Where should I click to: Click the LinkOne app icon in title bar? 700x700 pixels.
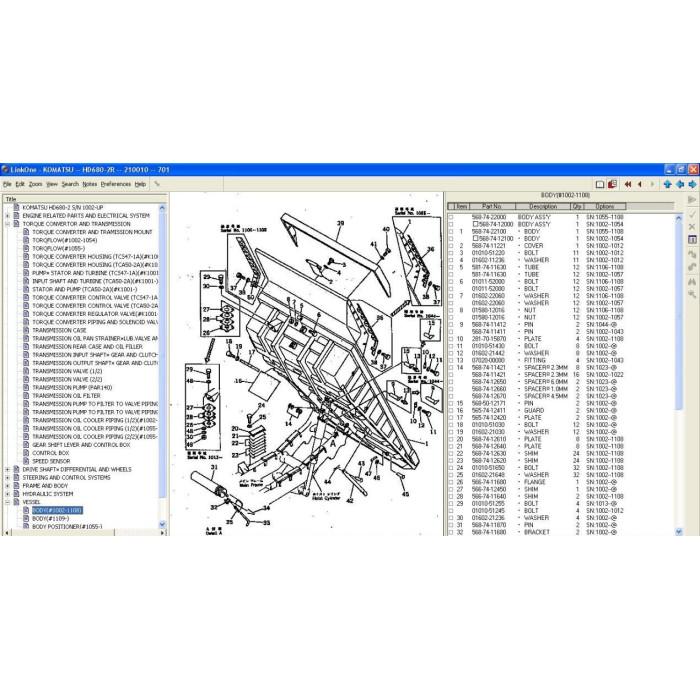(x=5, y=170)
